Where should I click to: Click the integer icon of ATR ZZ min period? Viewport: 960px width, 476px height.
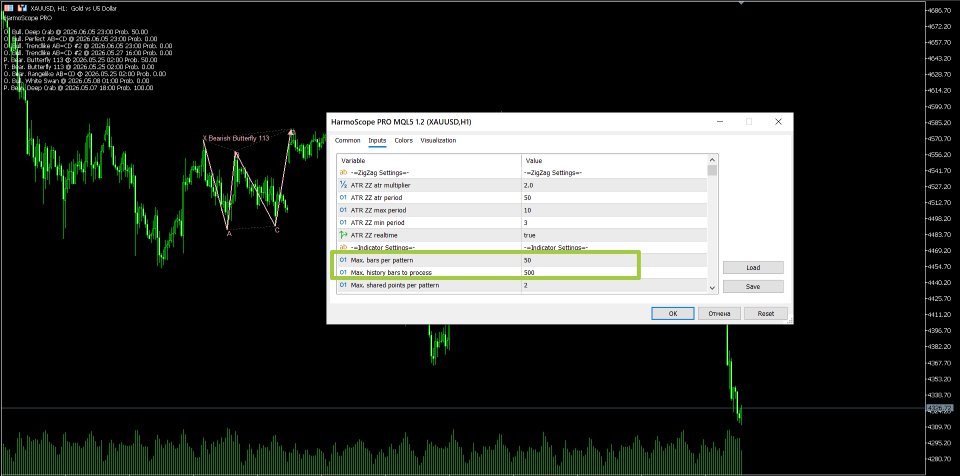coord(343,222)
